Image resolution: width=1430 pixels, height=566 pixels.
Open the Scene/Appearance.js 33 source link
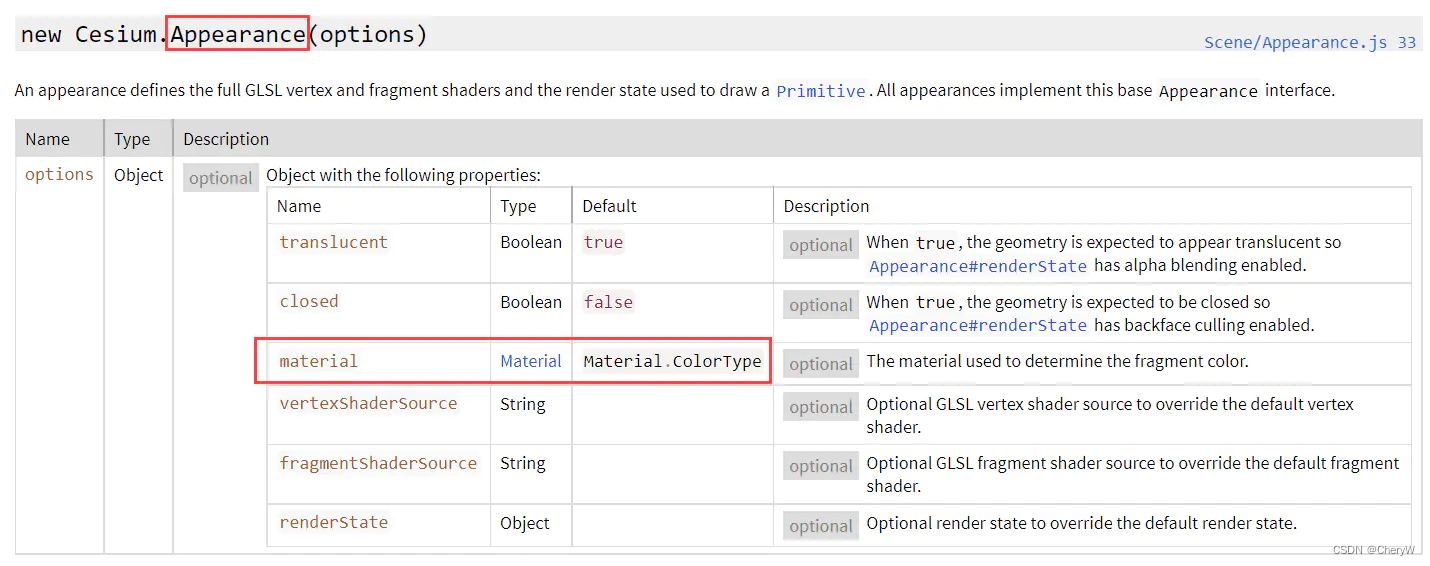(x=1310, y=42)
